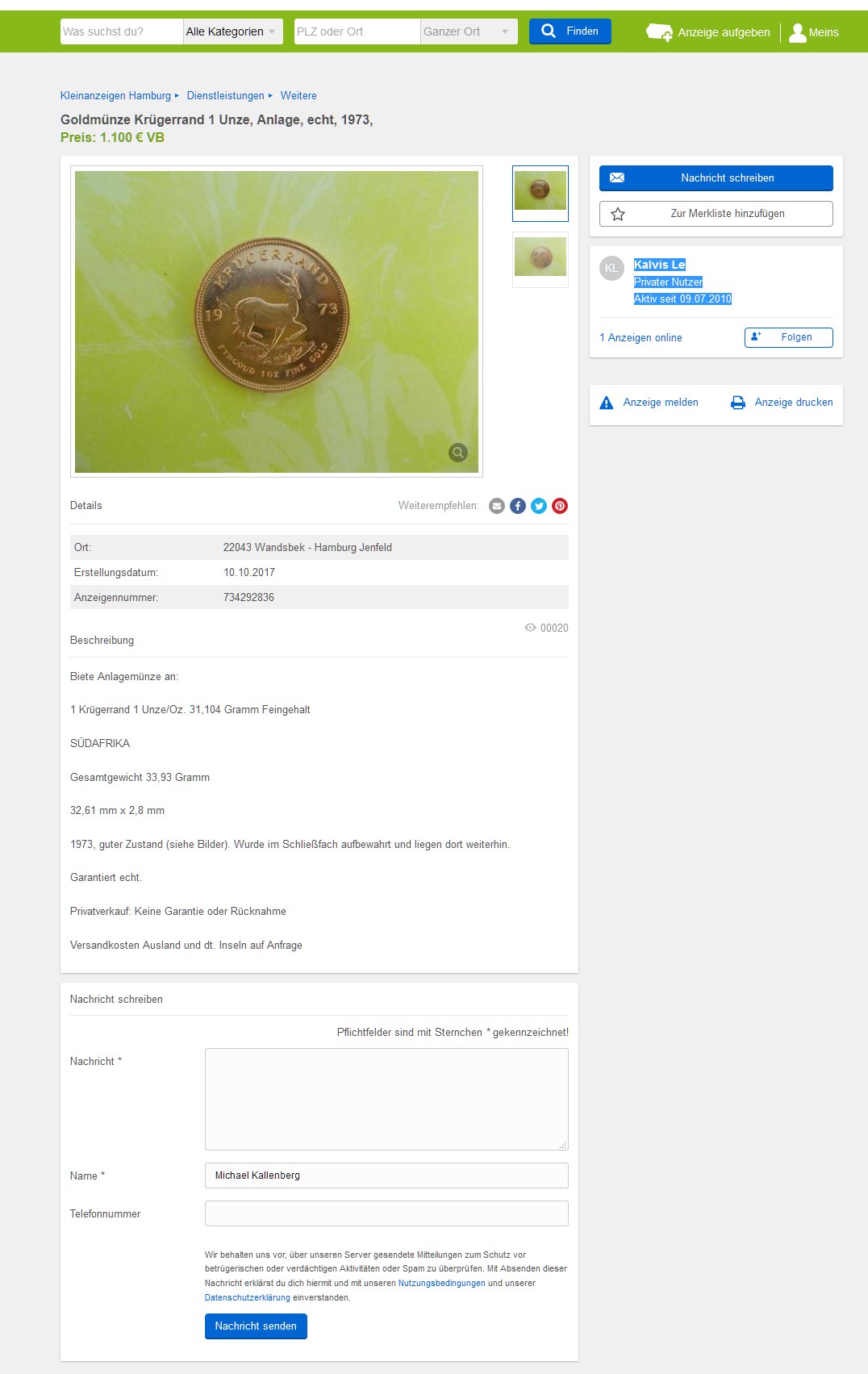The image size is (868, 1374).
Task: Share listing via email icon
Action: point(497,506)
